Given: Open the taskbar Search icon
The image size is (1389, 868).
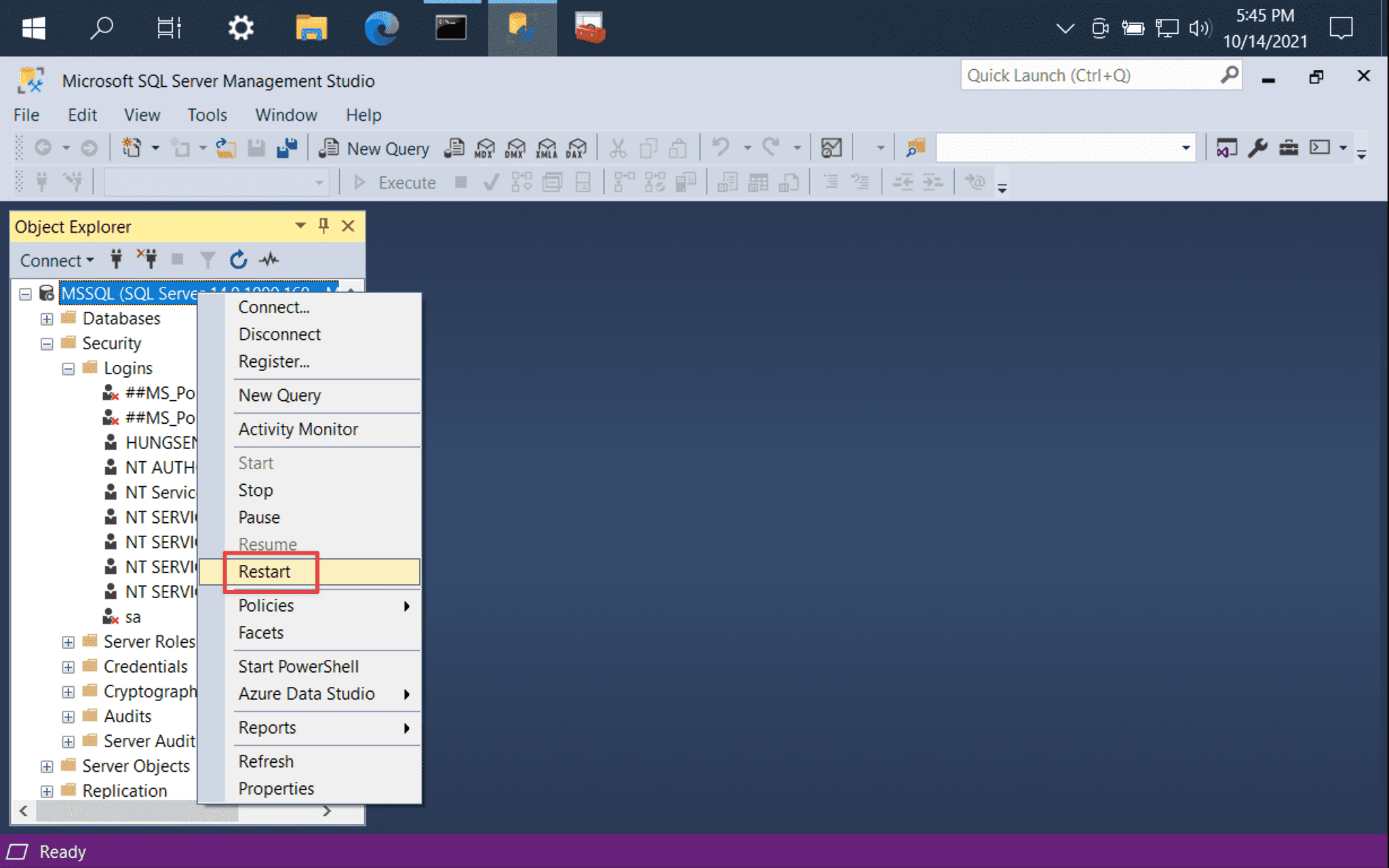Looking at the screenshot, I should point(101,28).
